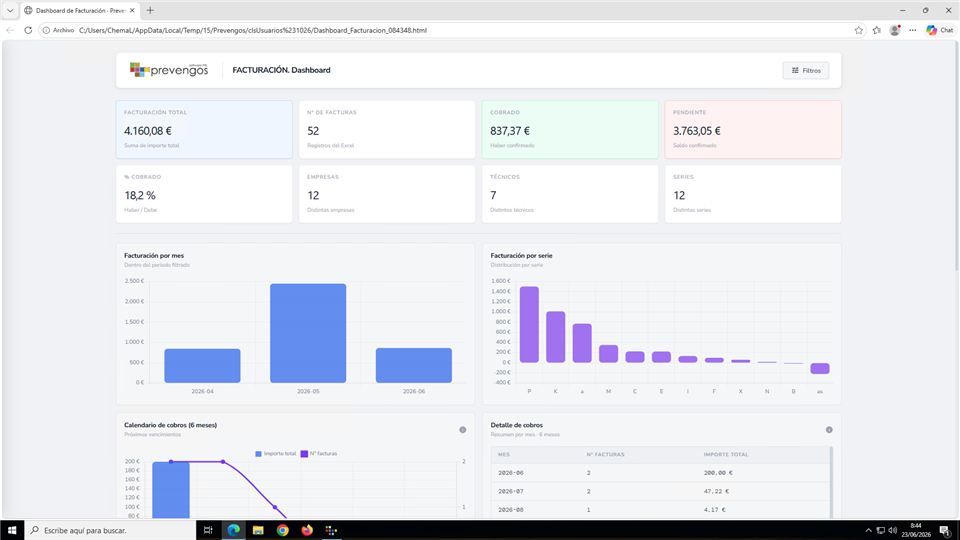This screenshot has height=540, width=960.
Task: Select Dashboard de Facturación browser tab
Action: click(x=80, y=10)
